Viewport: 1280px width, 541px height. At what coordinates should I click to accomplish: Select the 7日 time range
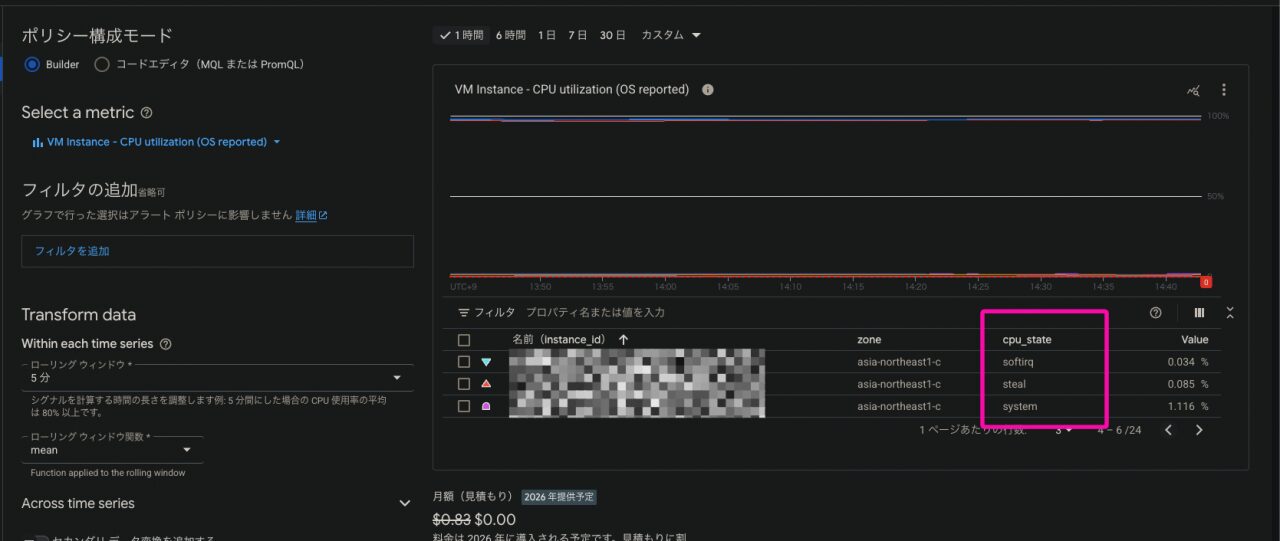pyautogui.click(x=577, y=35)
